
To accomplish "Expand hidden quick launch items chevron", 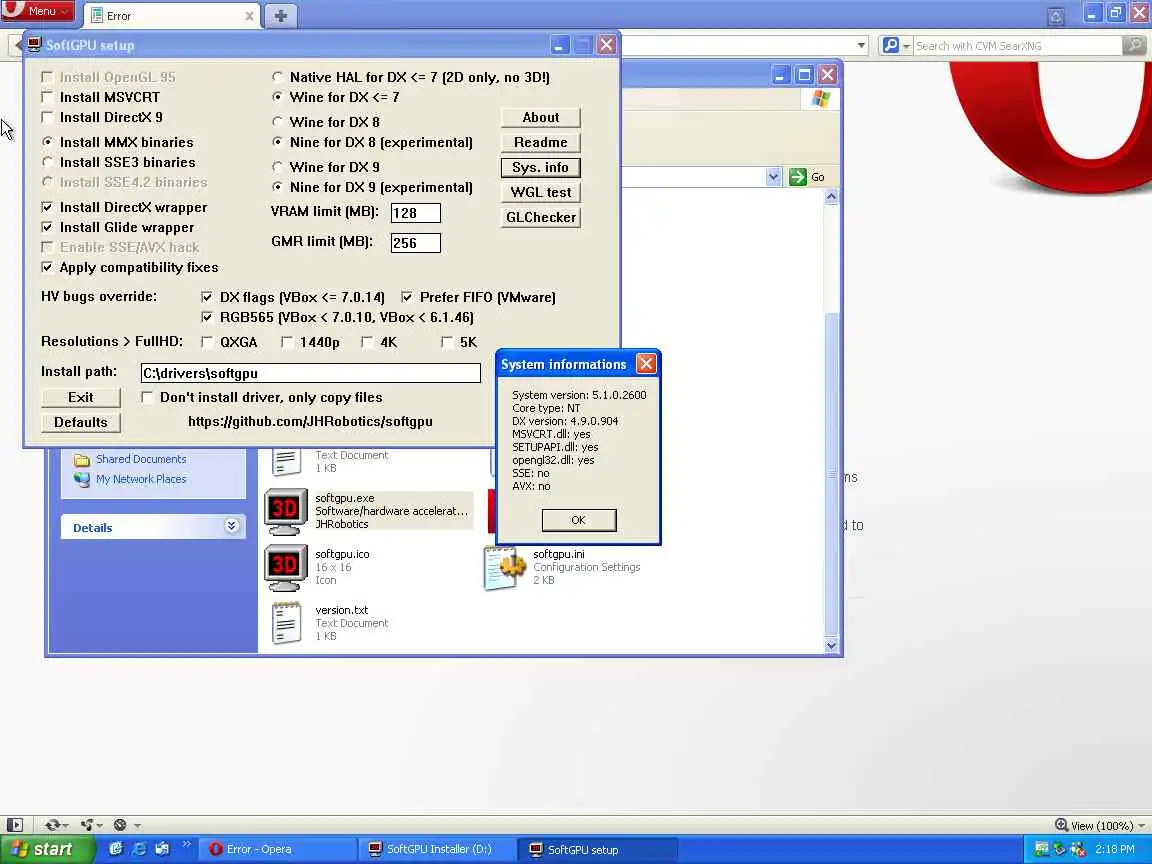I will tap(186, 844).
